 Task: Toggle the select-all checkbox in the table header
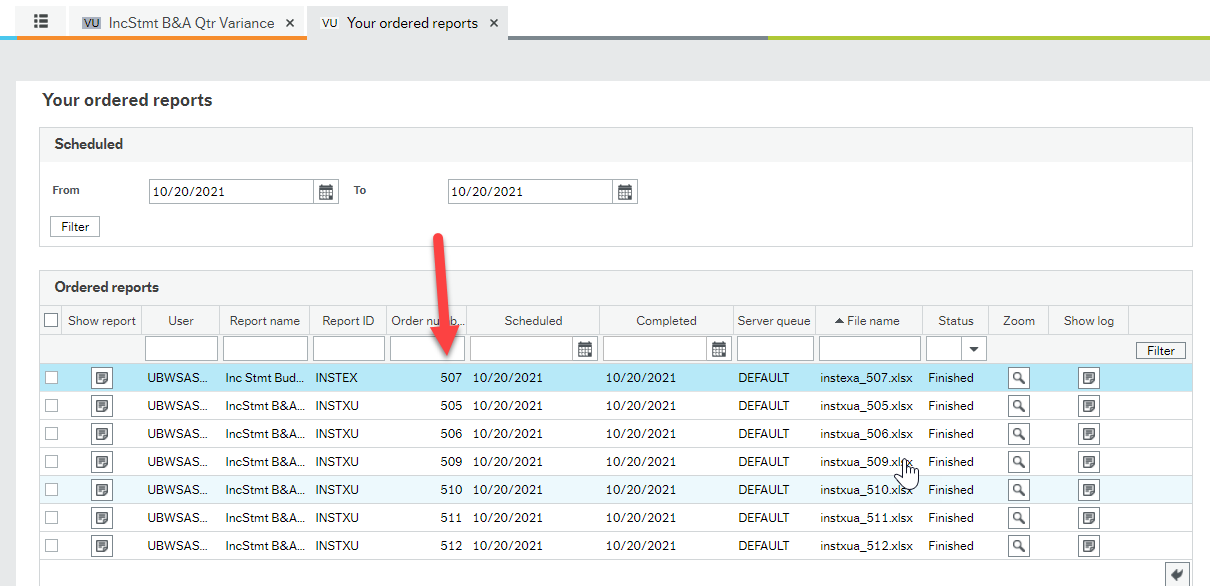coord(51,319)
